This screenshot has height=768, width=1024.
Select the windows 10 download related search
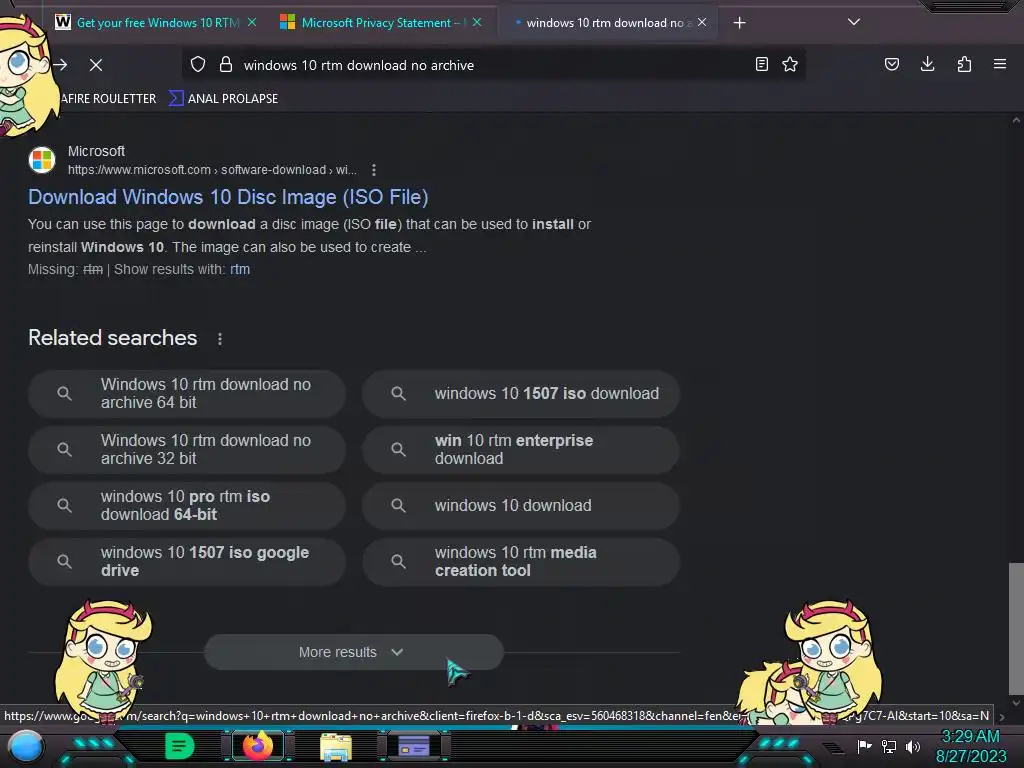tap(521, 506)
